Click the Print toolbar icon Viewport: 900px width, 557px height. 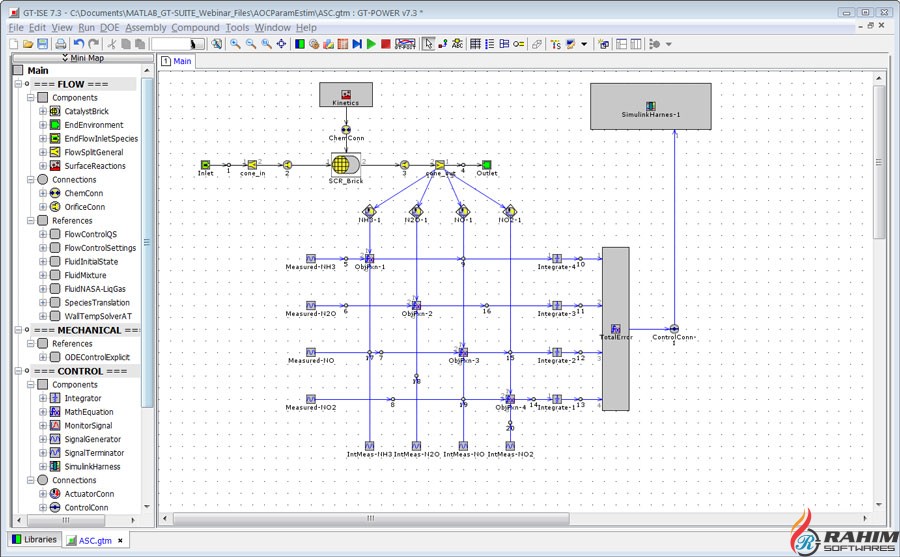click(60, 44)
